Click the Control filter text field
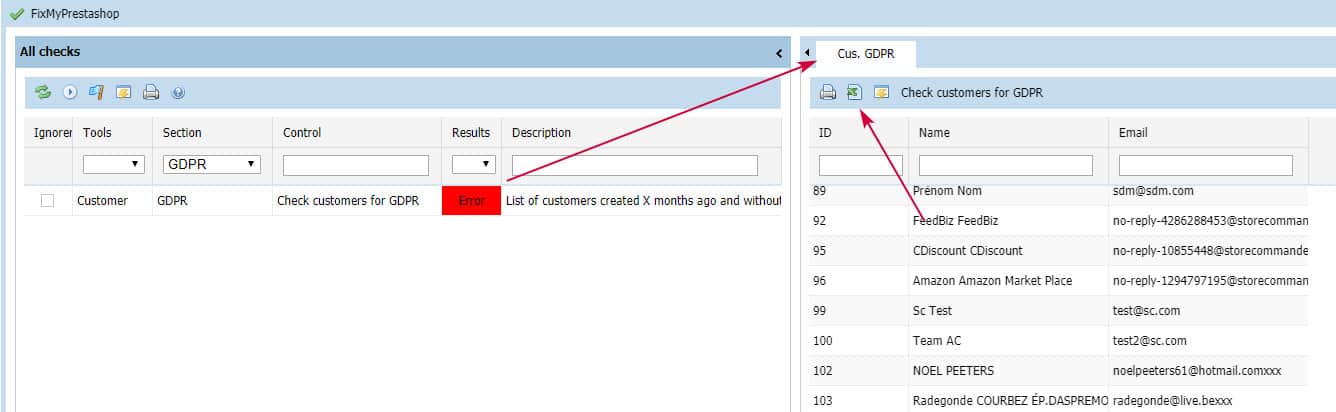Image resolution: width=1336 pixels, height=412 pixels. 355,165
